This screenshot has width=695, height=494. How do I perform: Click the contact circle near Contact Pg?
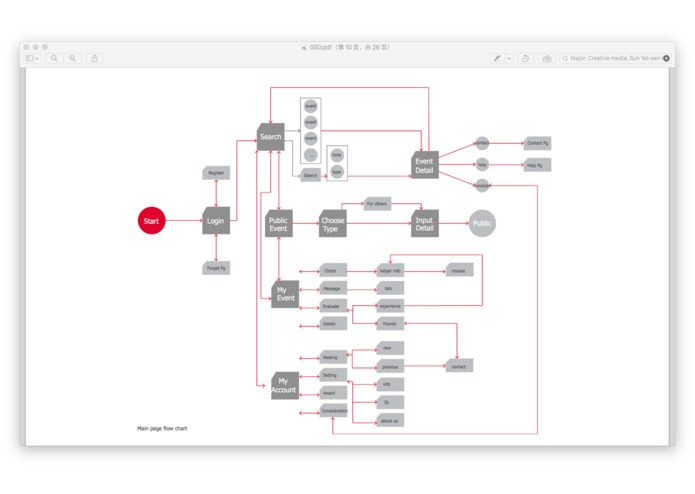(482, 143)
